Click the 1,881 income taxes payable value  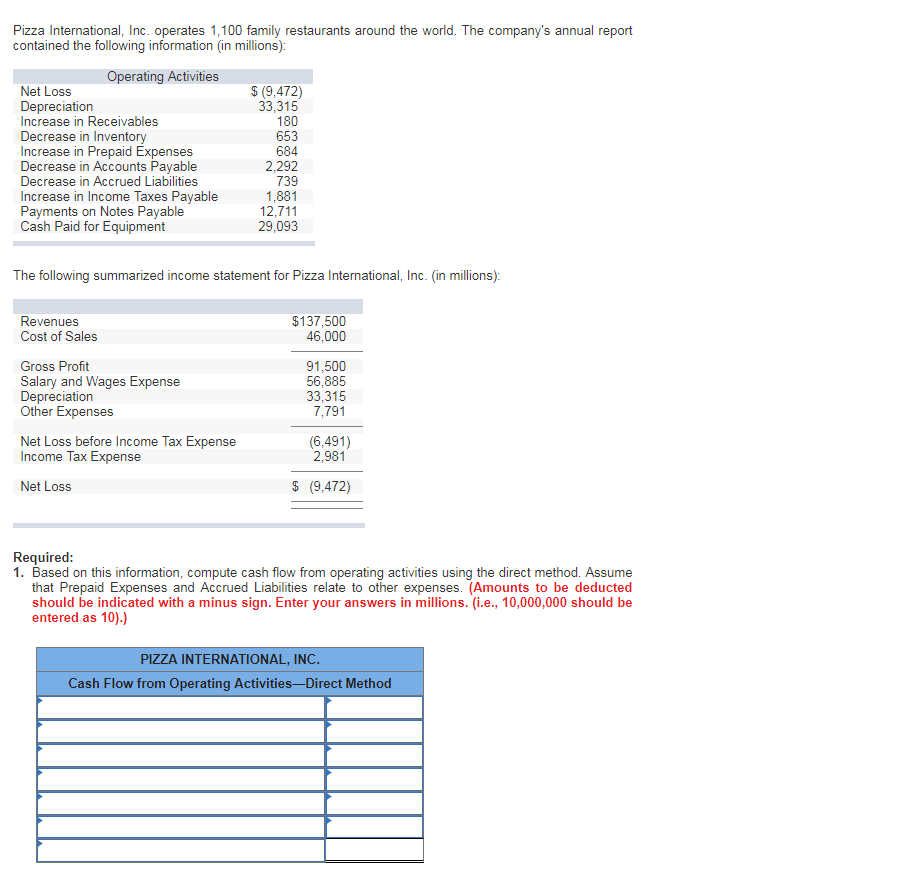(x=282, y=196)
